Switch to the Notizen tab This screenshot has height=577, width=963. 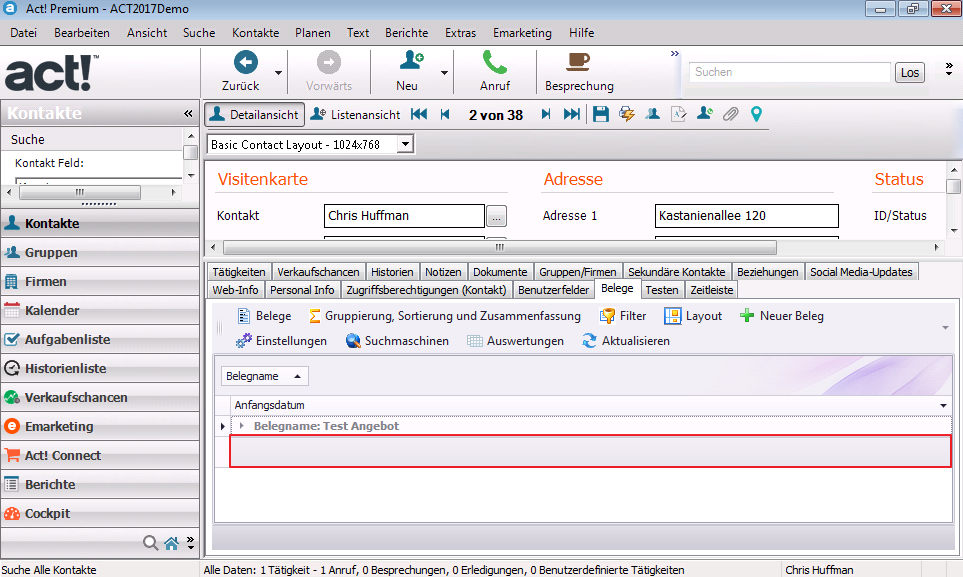(443, 272)
